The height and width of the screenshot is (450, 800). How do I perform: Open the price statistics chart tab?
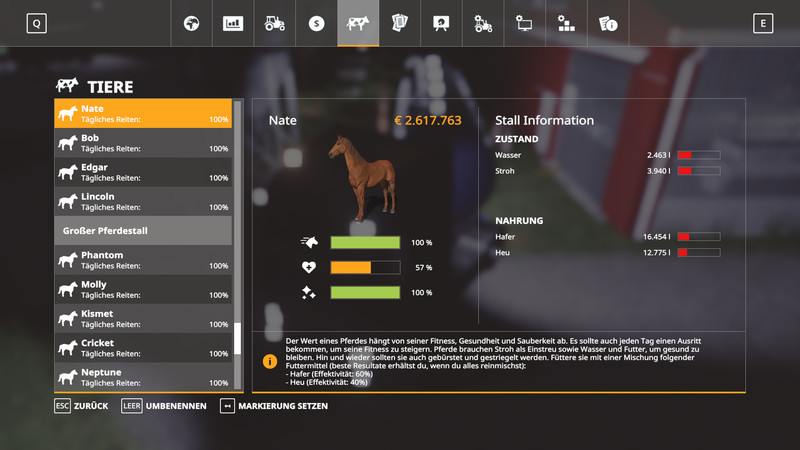(x=233, y=23)
